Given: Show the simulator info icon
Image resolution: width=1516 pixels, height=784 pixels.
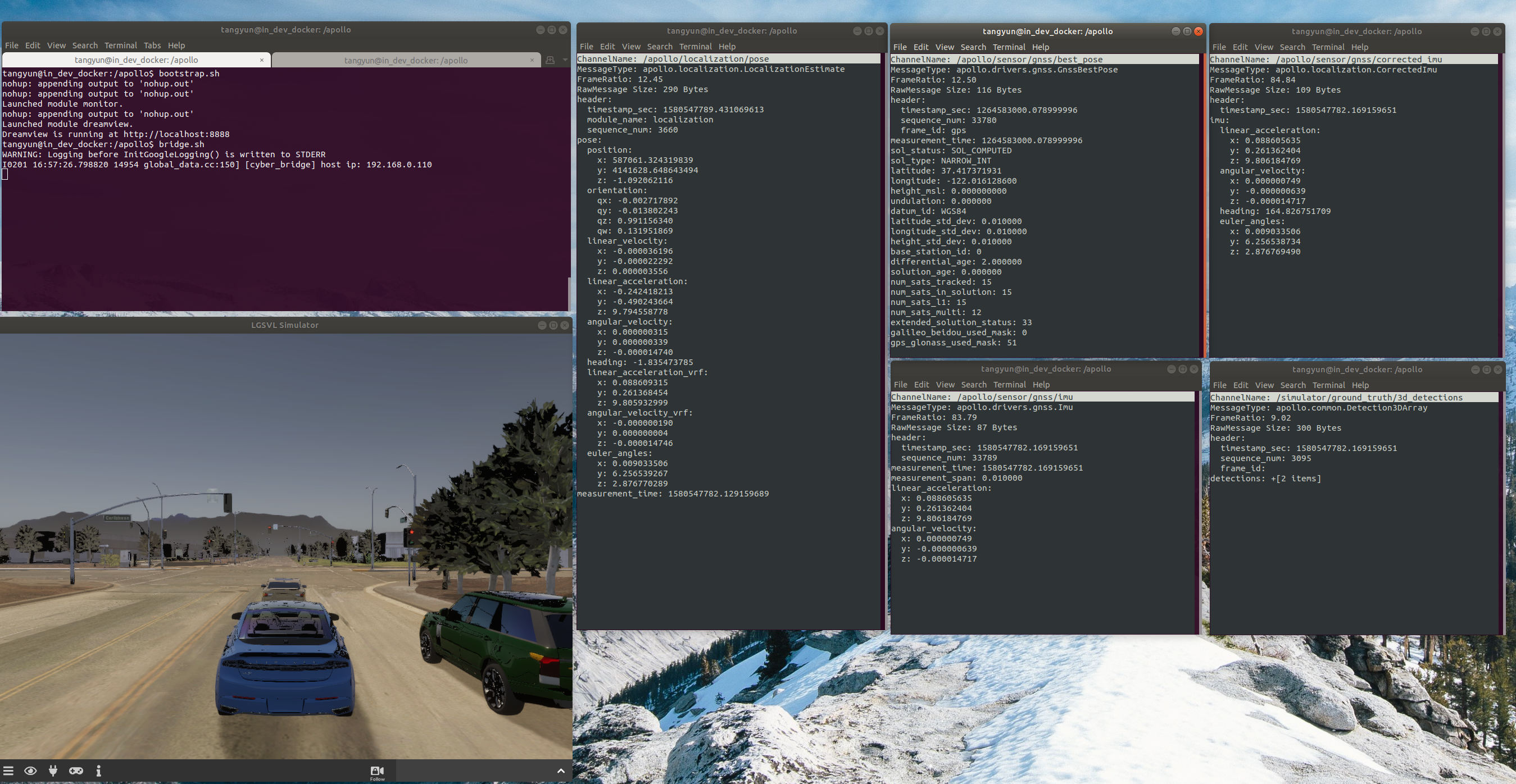Looking at the screenshot, I should (98, 771).
